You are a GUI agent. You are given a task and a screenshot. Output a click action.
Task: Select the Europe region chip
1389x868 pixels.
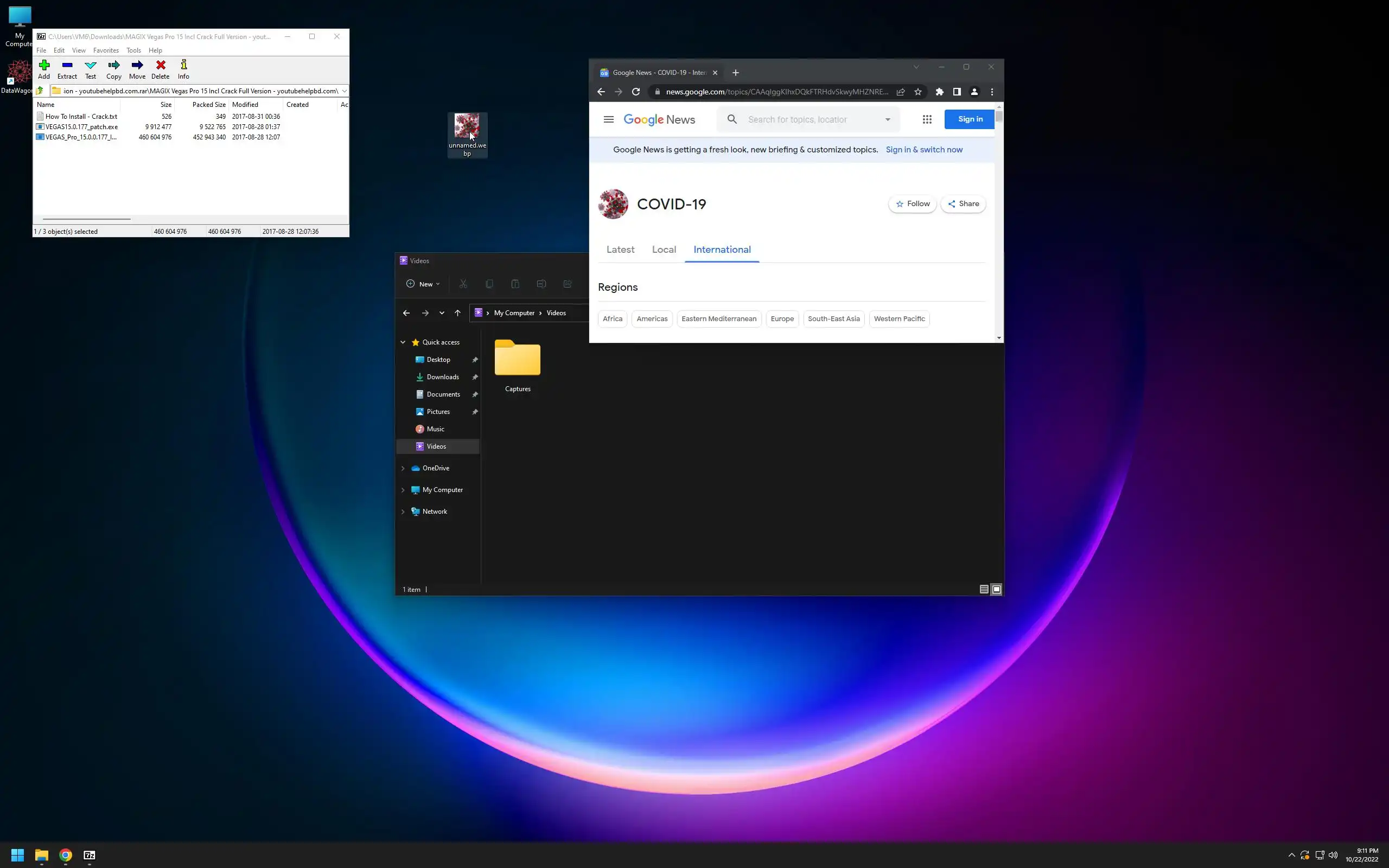point(782,318)
